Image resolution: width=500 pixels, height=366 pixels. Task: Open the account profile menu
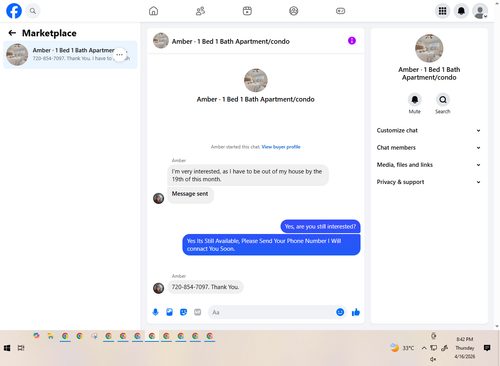[480, 11]
